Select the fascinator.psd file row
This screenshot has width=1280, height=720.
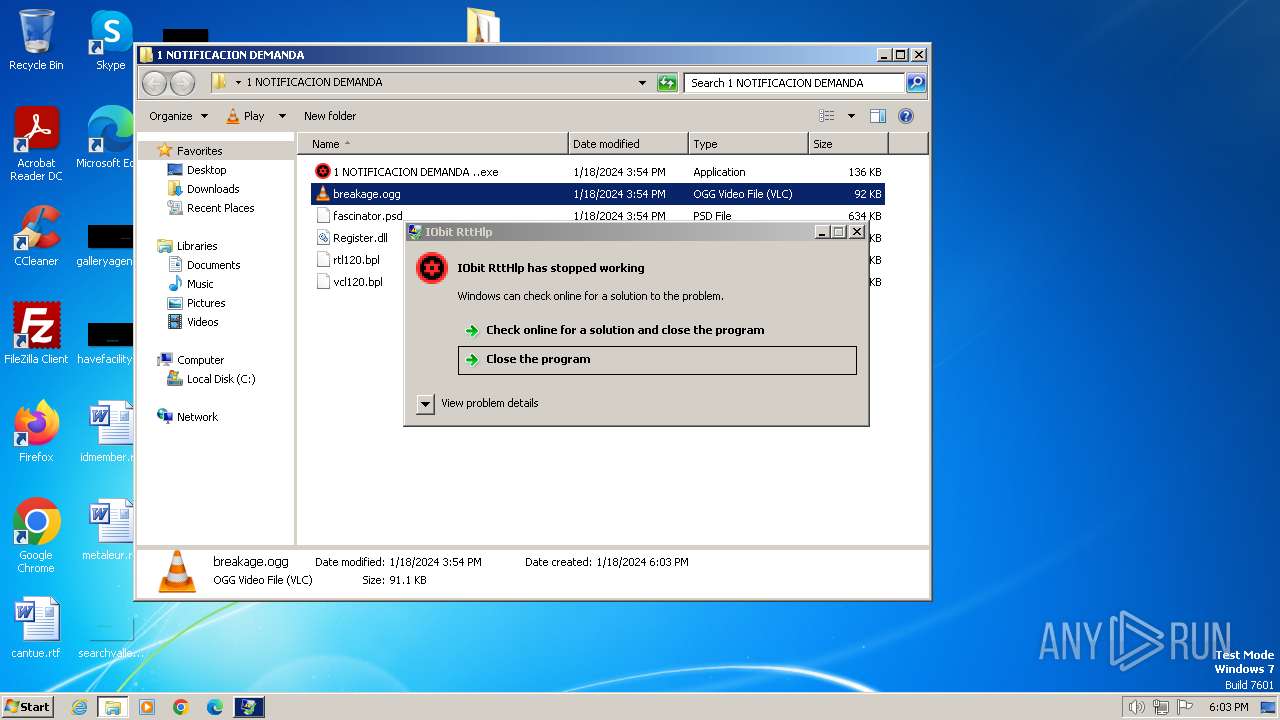[x=598, y=216]
